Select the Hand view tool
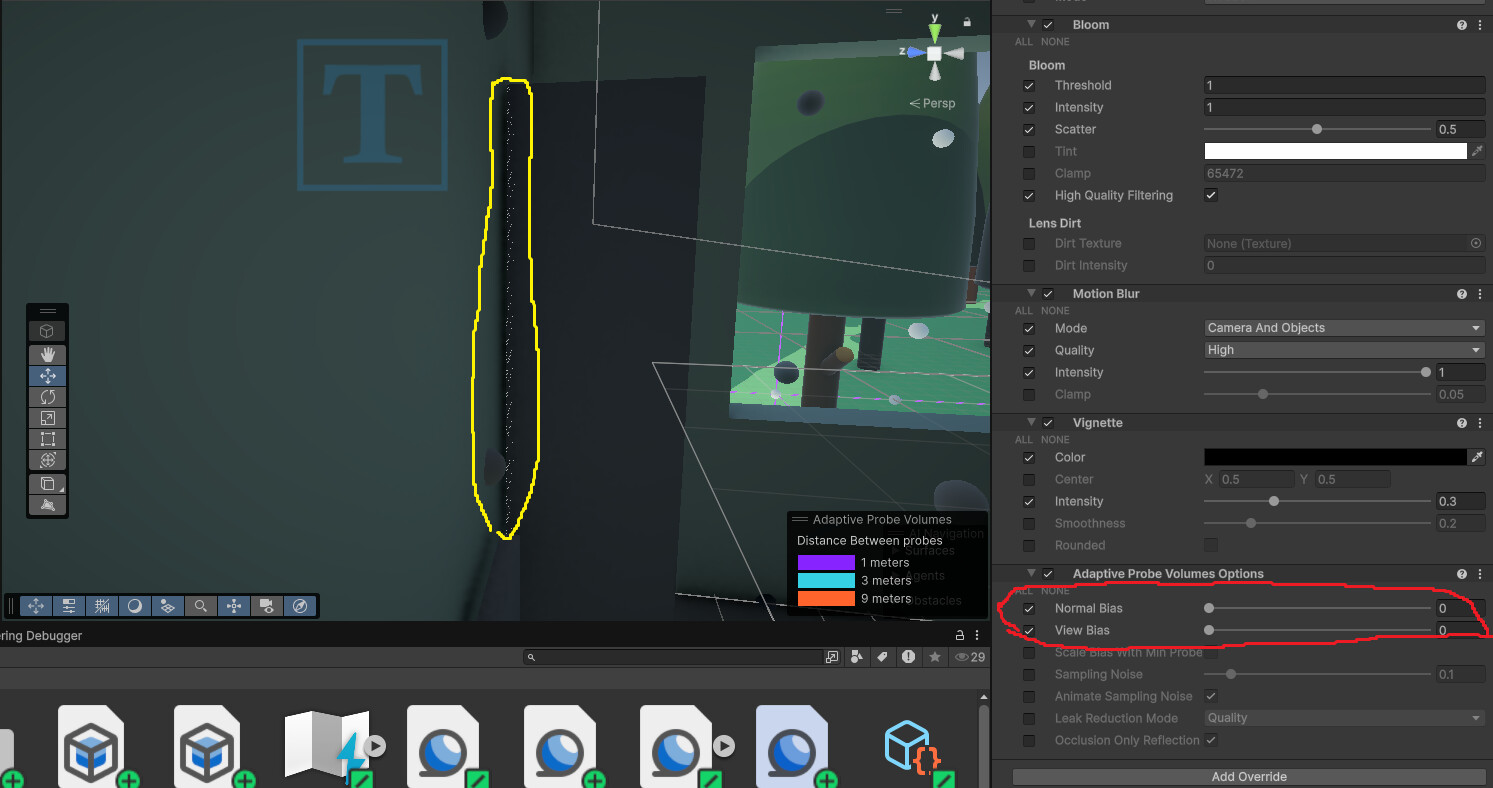The height and width of the screenshot is (788, 1493). [47, 354]
